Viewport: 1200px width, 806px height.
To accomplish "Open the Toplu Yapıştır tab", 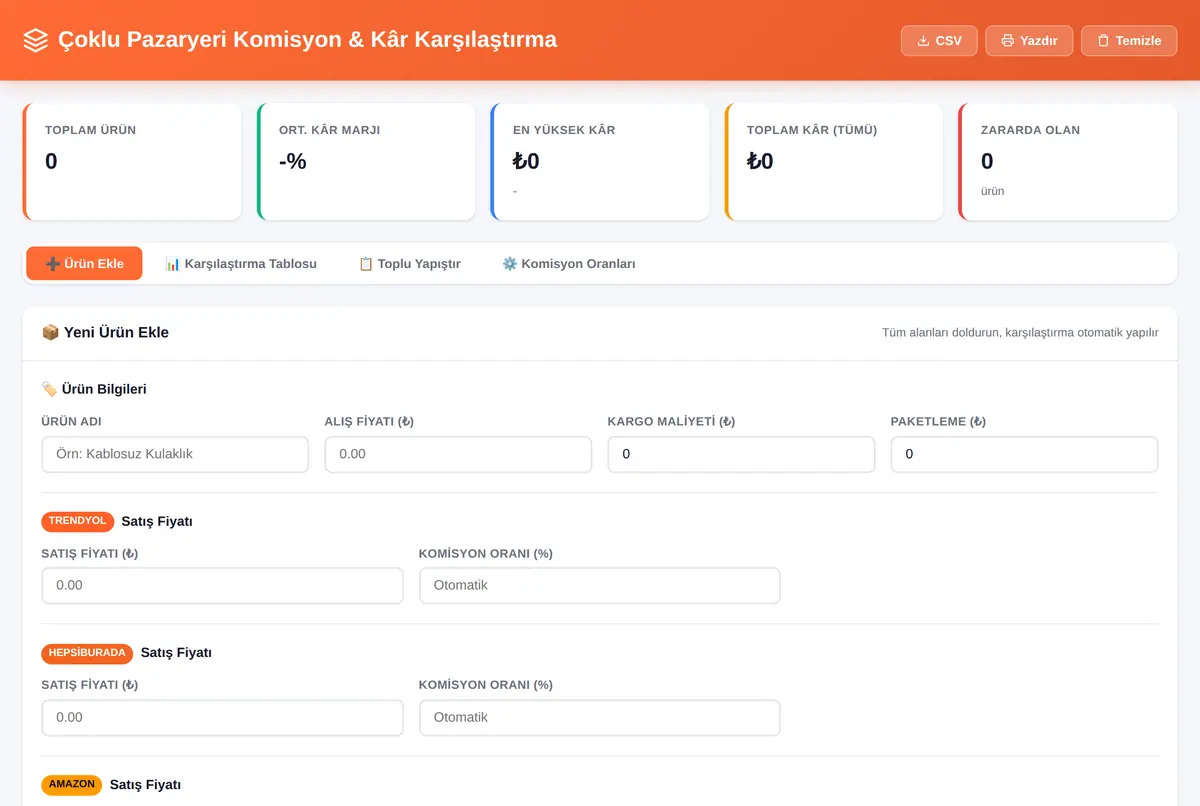I will click(x=410, y=264).
